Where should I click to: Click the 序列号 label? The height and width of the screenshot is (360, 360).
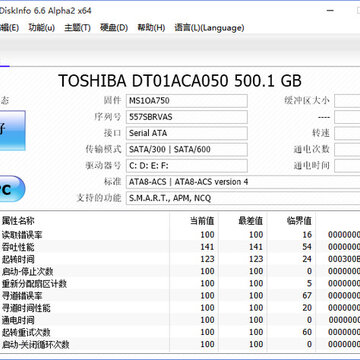point(108,117)
